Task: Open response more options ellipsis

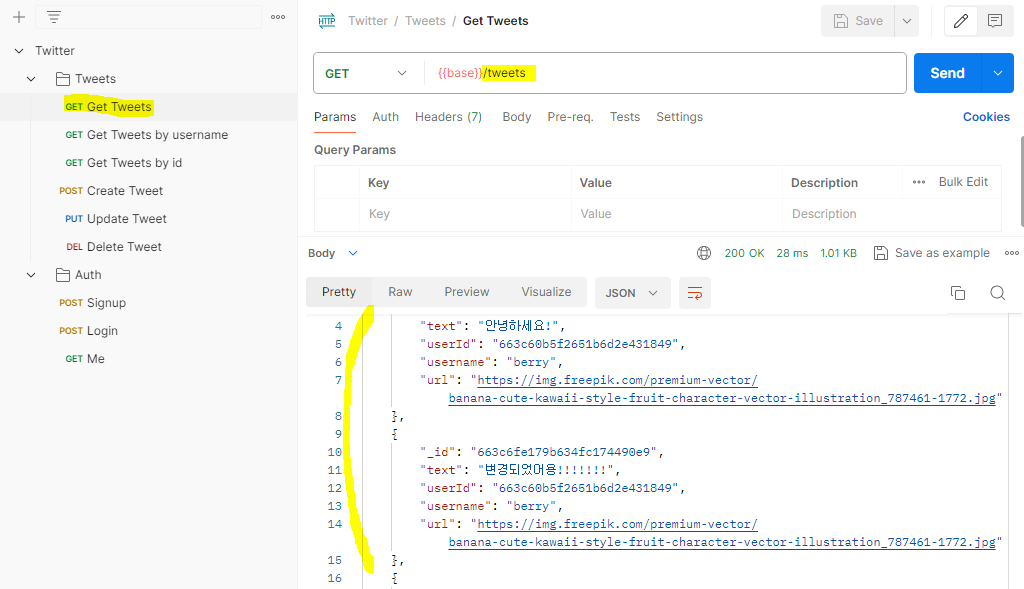Action: [x=1012, y=253]
